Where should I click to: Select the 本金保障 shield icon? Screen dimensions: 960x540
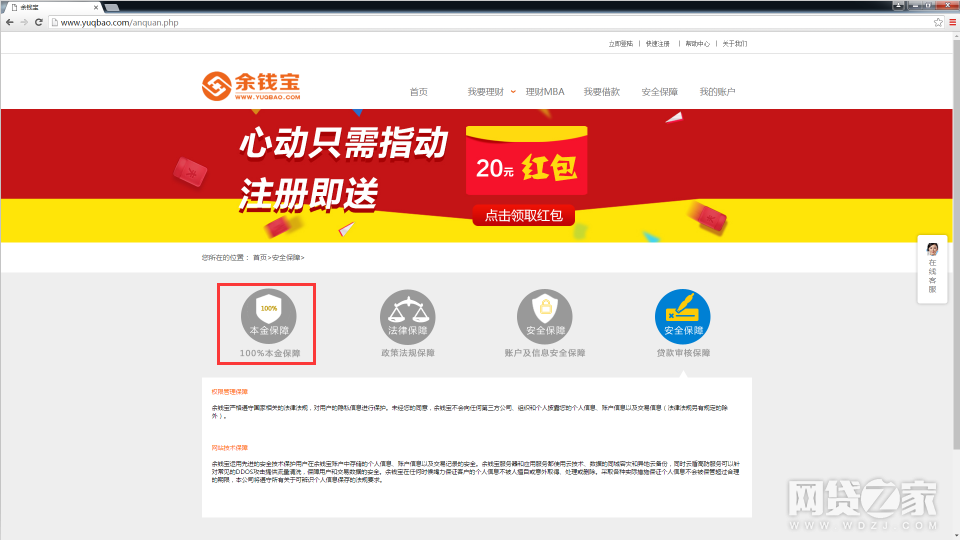point(268,316)
